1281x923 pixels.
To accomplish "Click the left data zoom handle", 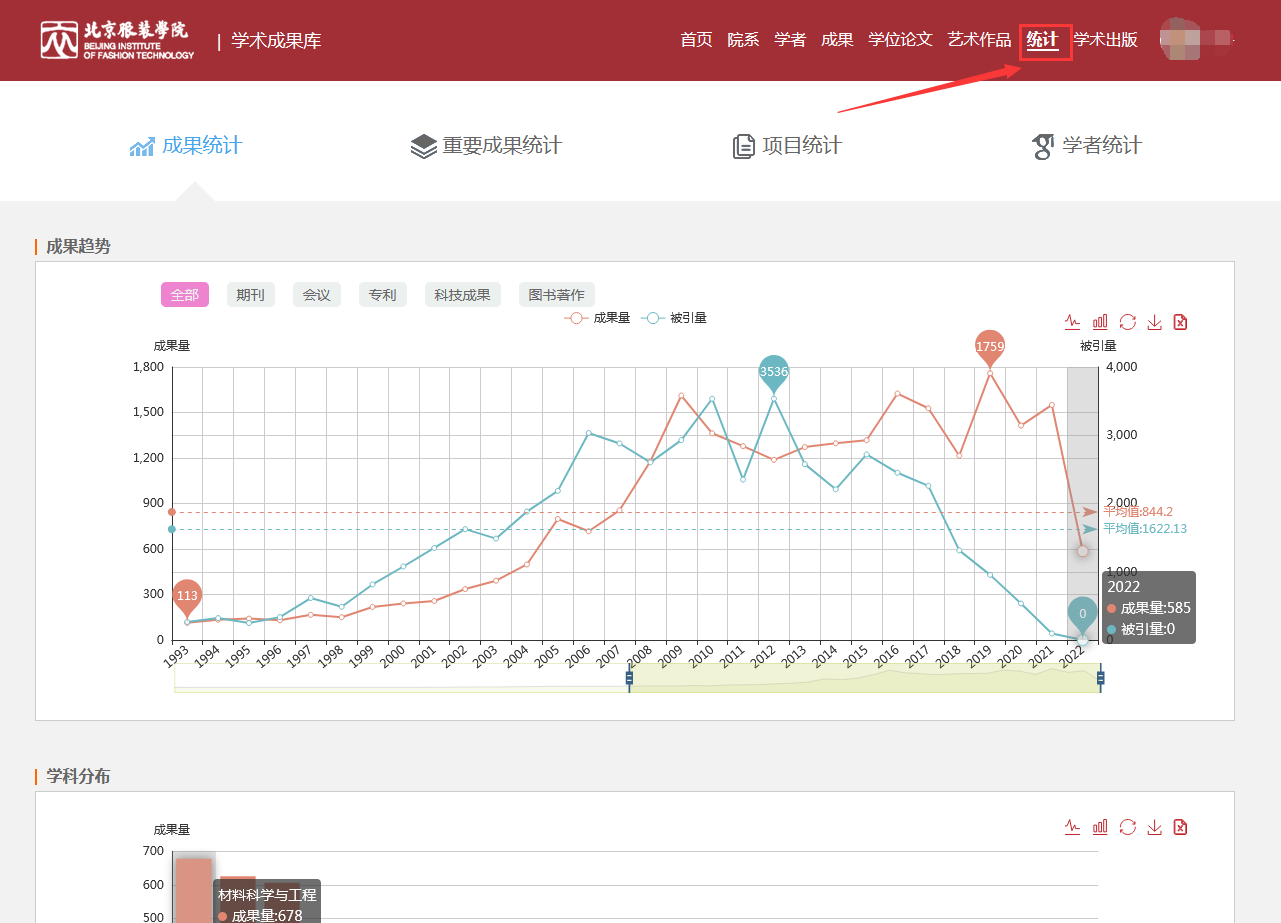I will coord(629,678).
